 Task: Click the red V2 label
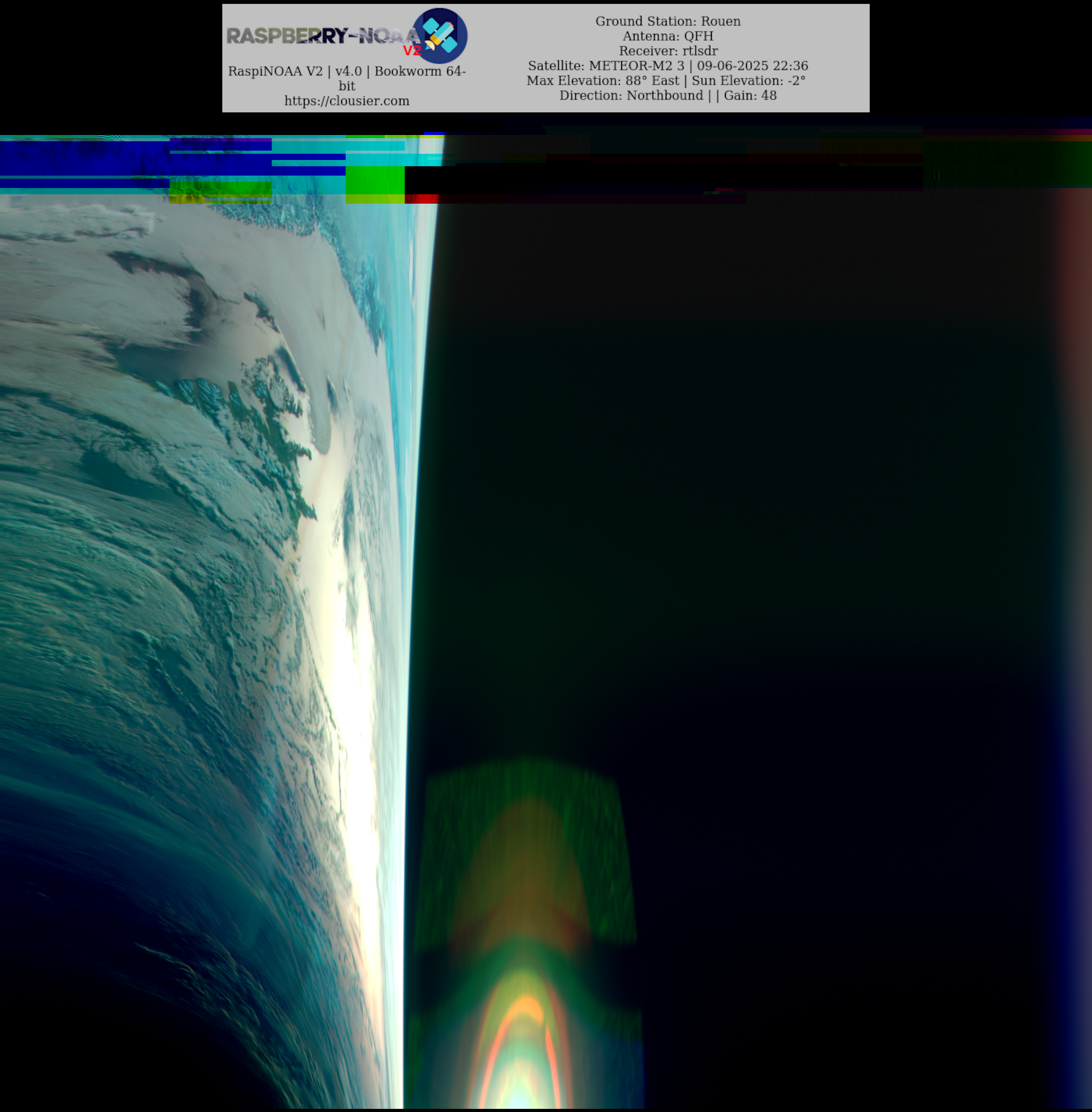(412, 51)
